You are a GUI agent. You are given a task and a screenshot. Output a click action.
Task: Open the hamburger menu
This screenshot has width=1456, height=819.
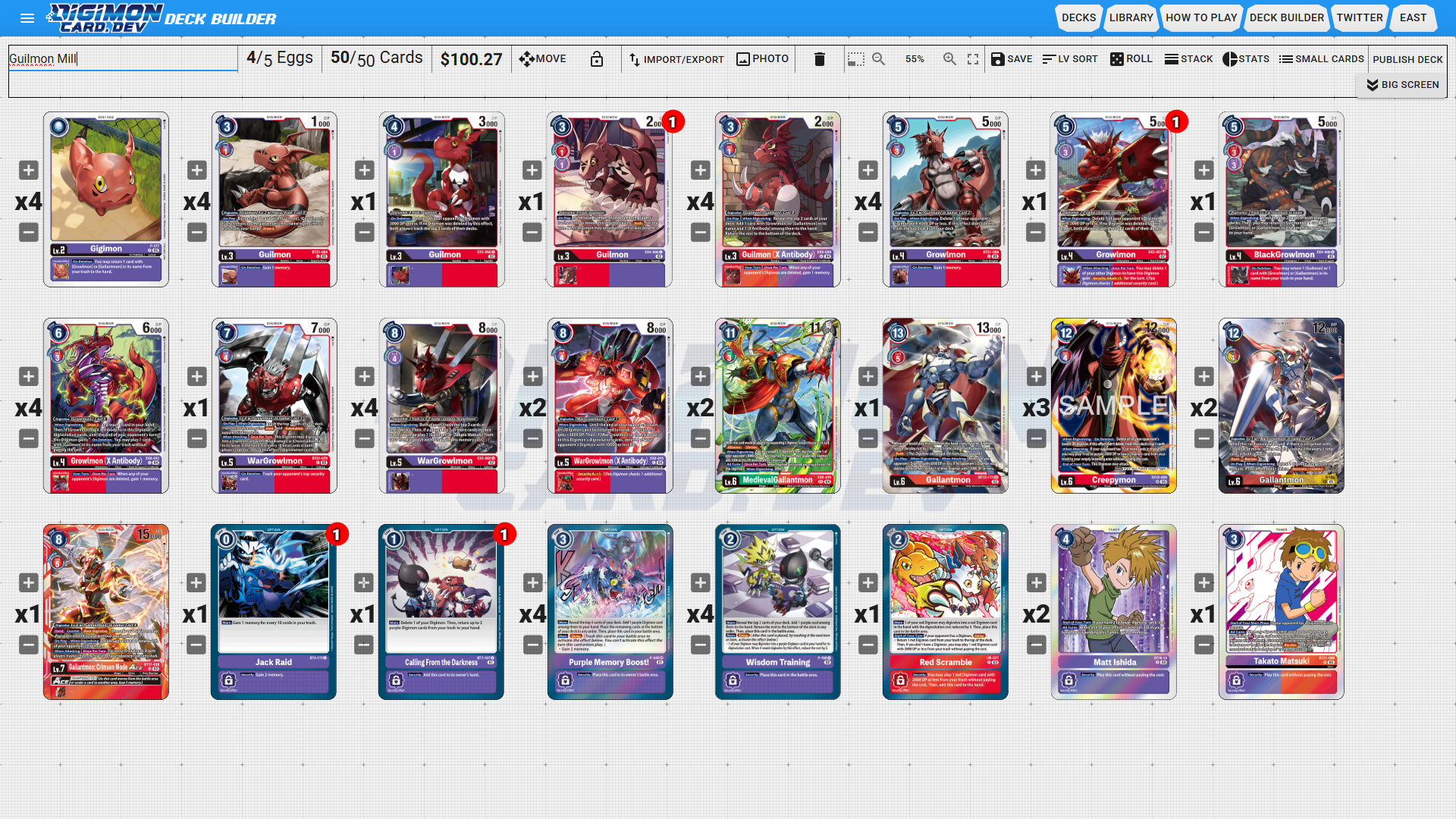click(x=27, y=18)
